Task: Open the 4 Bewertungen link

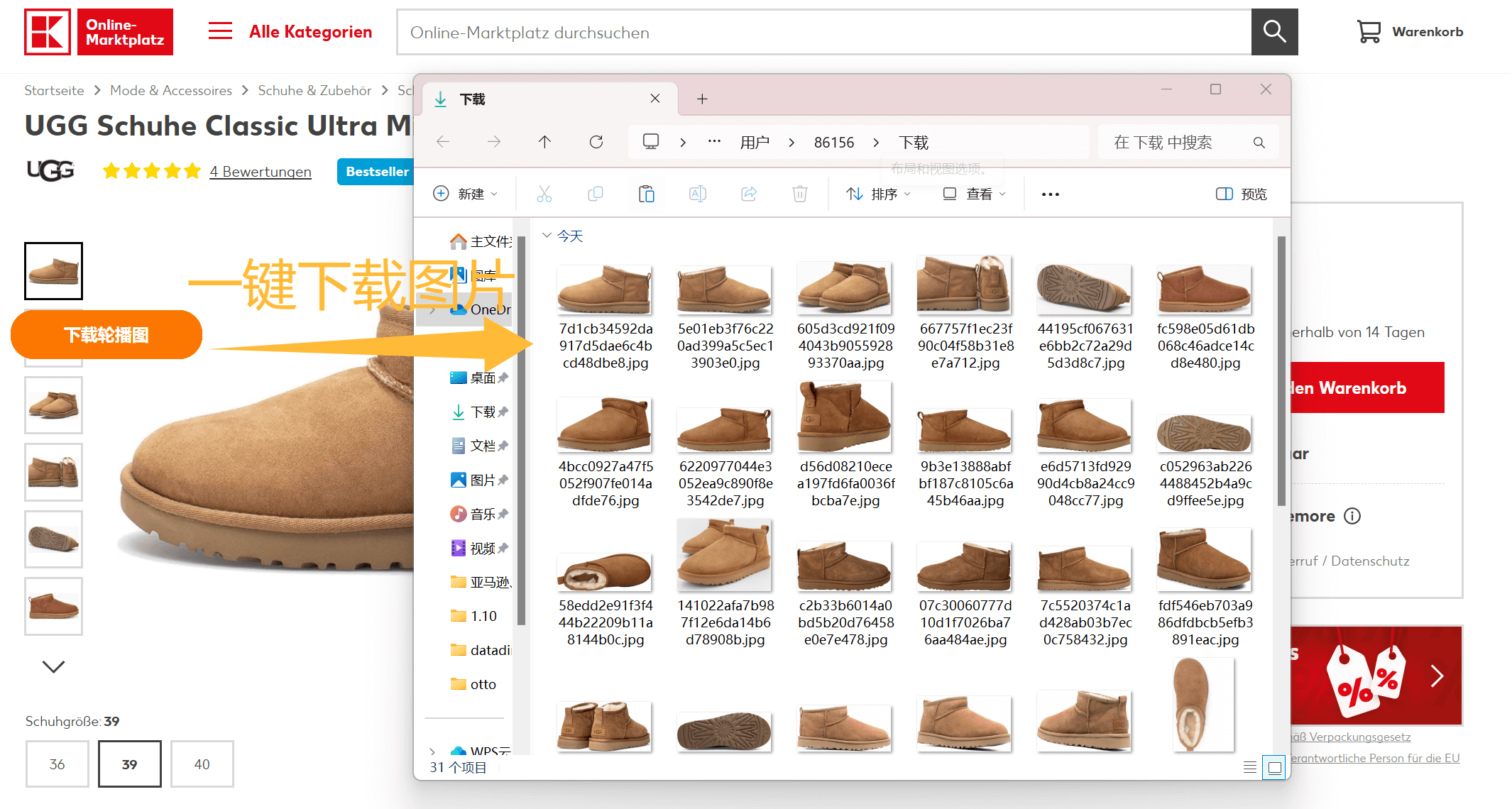Action: pyautogui.click(x=261, y=172)
